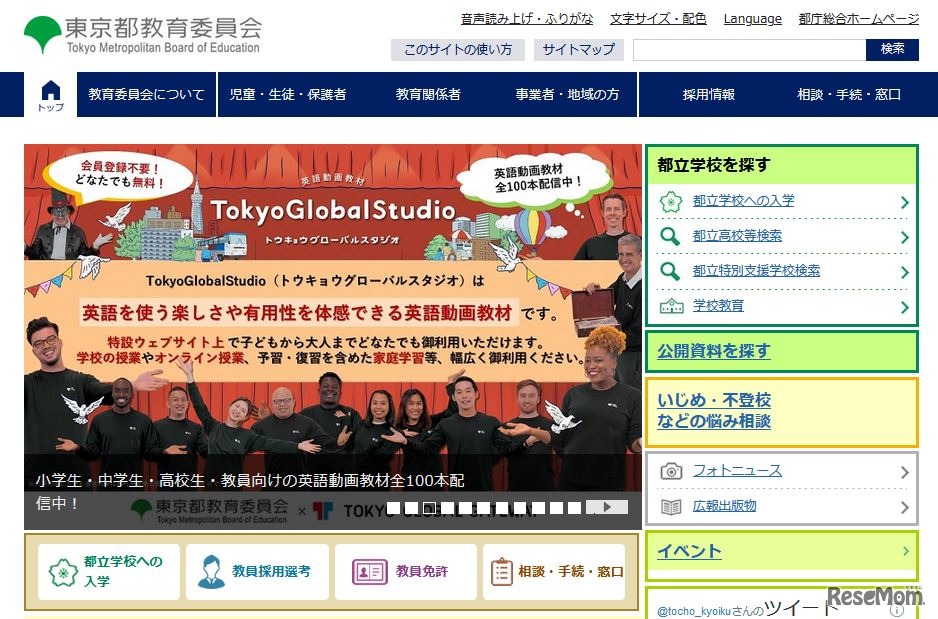This screenshot has width=938, height=619.
Task: Click the home icon labeled トップ
Action: coord(51,94)
